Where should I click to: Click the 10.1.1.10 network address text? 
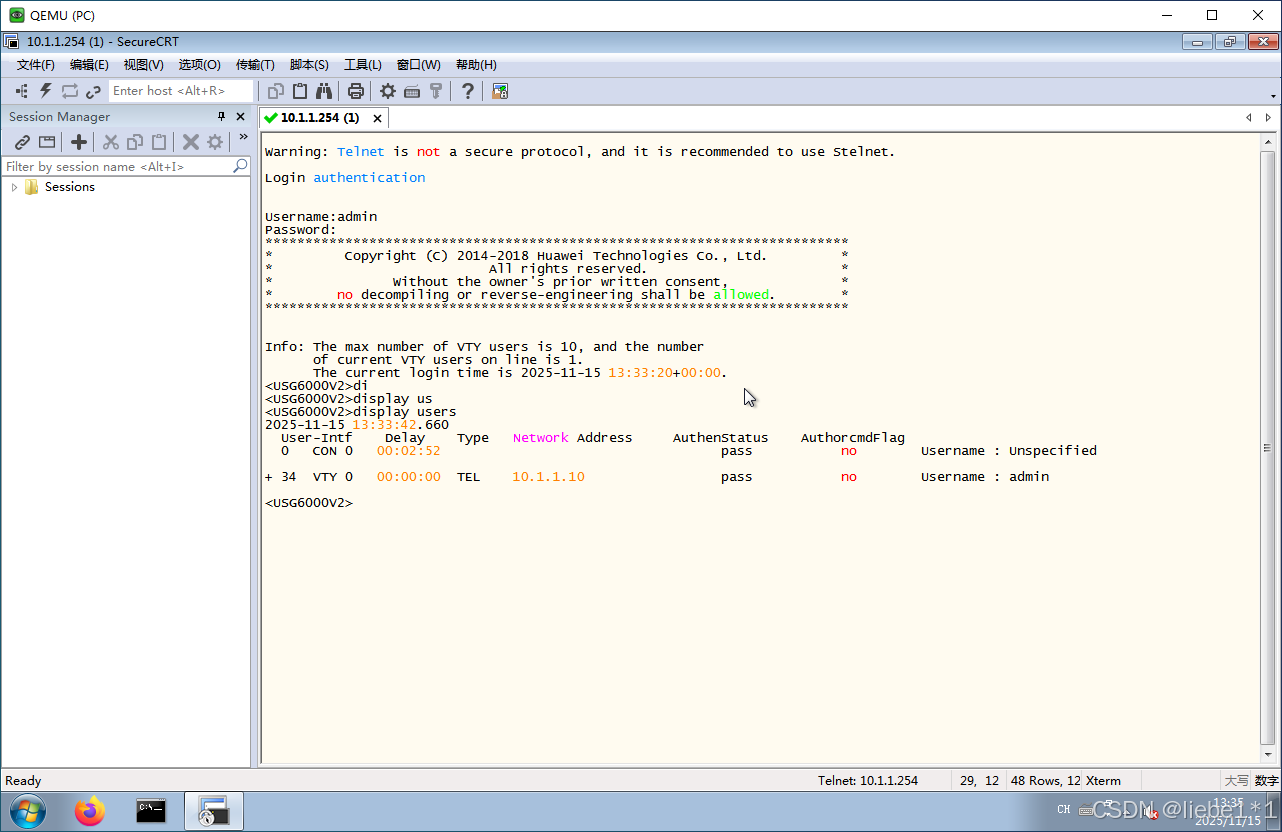pyautogui.click(x=548, y=477)
